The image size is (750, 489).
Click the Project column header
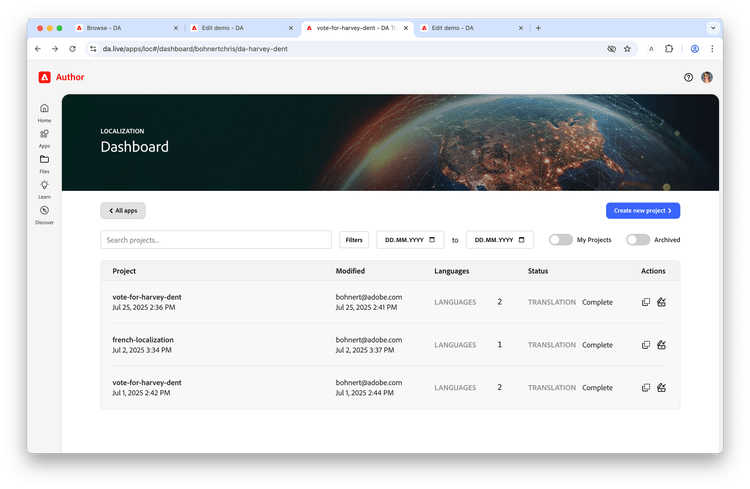point(124,271)
